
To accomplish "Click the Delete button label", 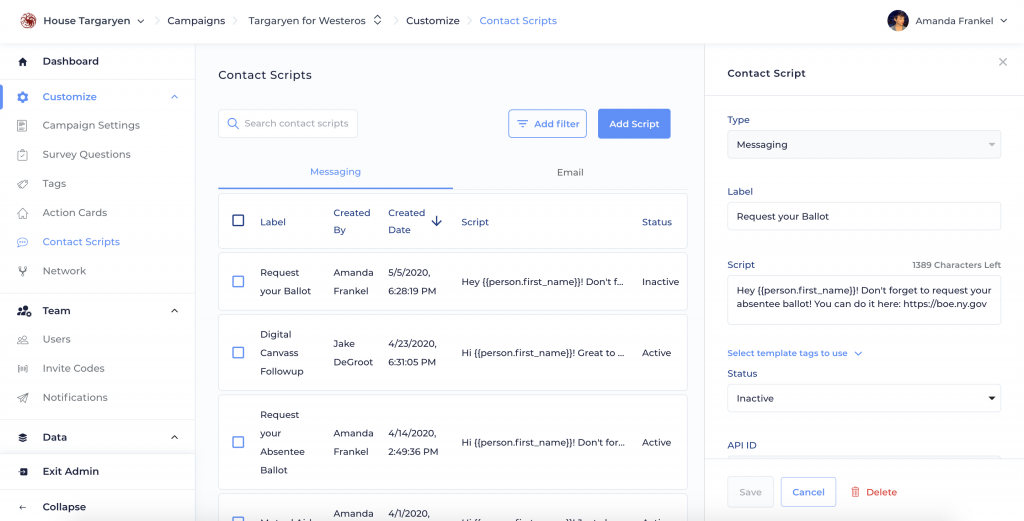I will point(881,492).
